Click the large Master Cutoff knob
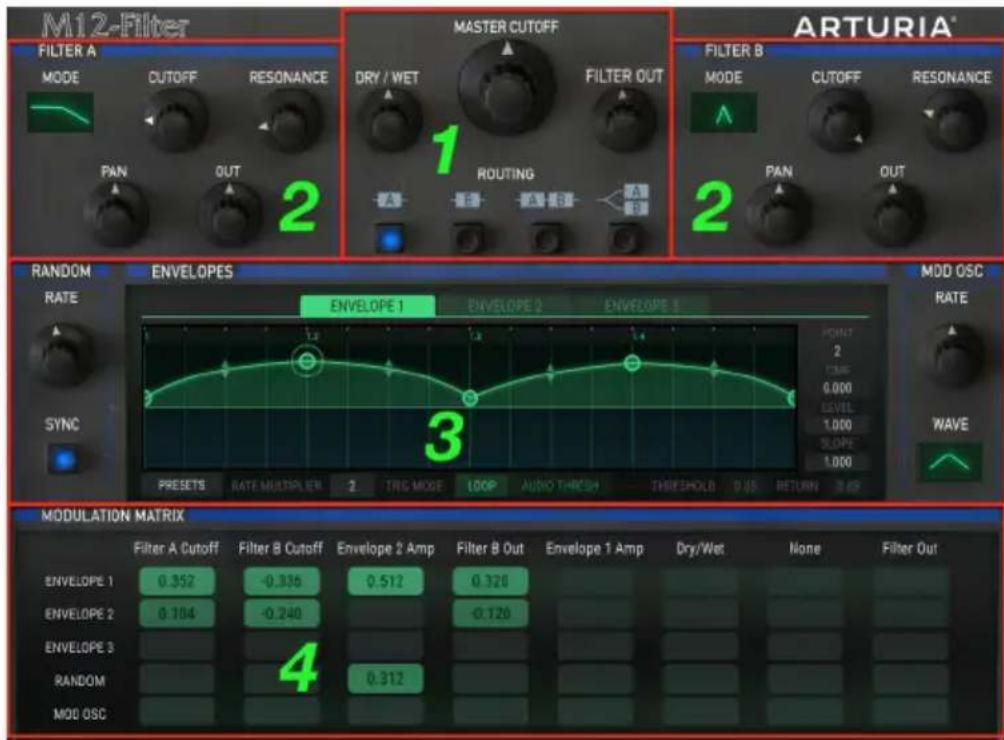 coord(506,86)
